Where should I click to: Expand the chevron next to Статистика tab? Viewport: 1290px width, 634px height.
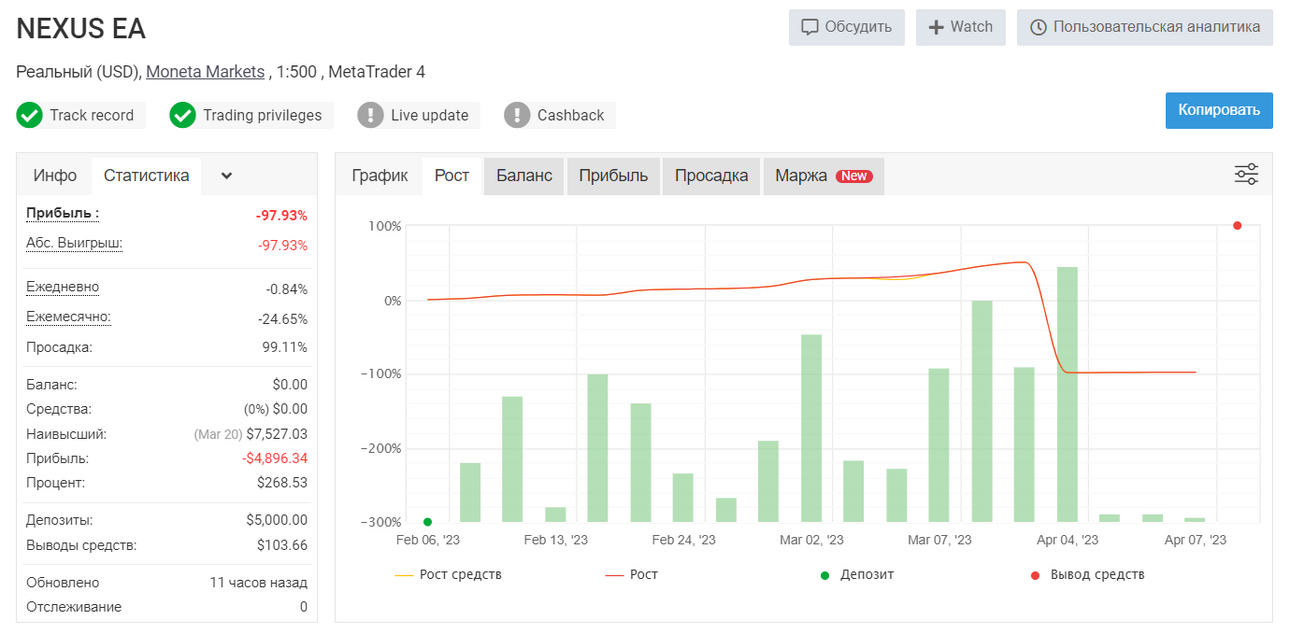227,176
